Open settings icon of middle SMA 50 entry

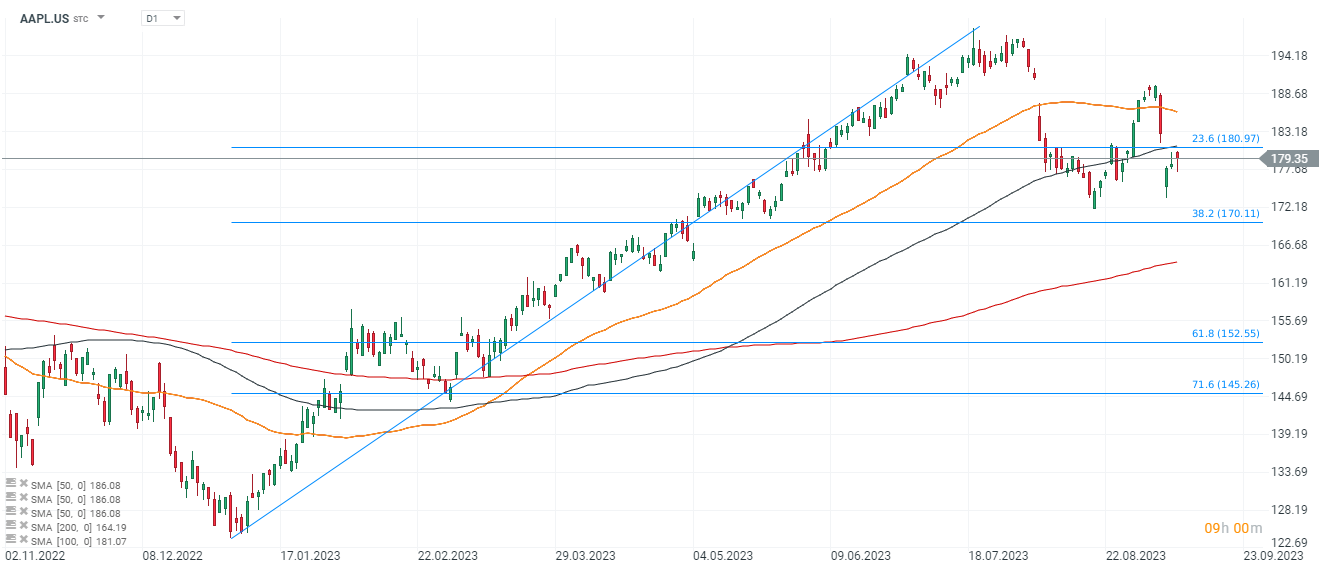pos(11,498)
